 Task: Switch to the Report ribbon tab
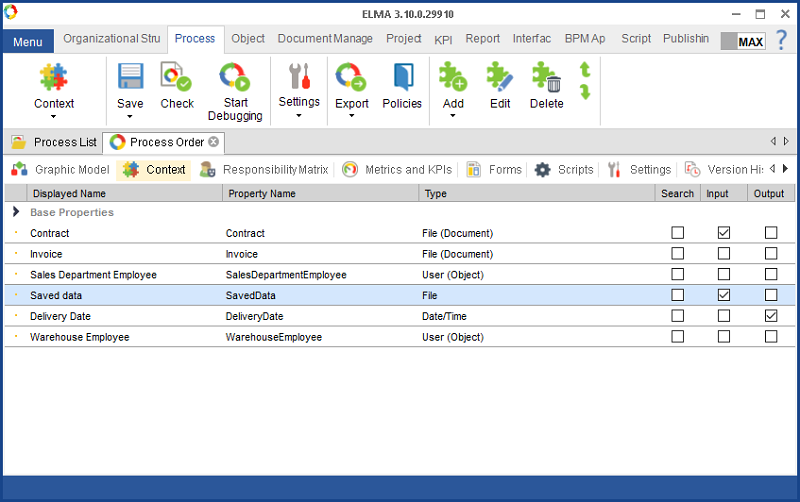point(483,39)
